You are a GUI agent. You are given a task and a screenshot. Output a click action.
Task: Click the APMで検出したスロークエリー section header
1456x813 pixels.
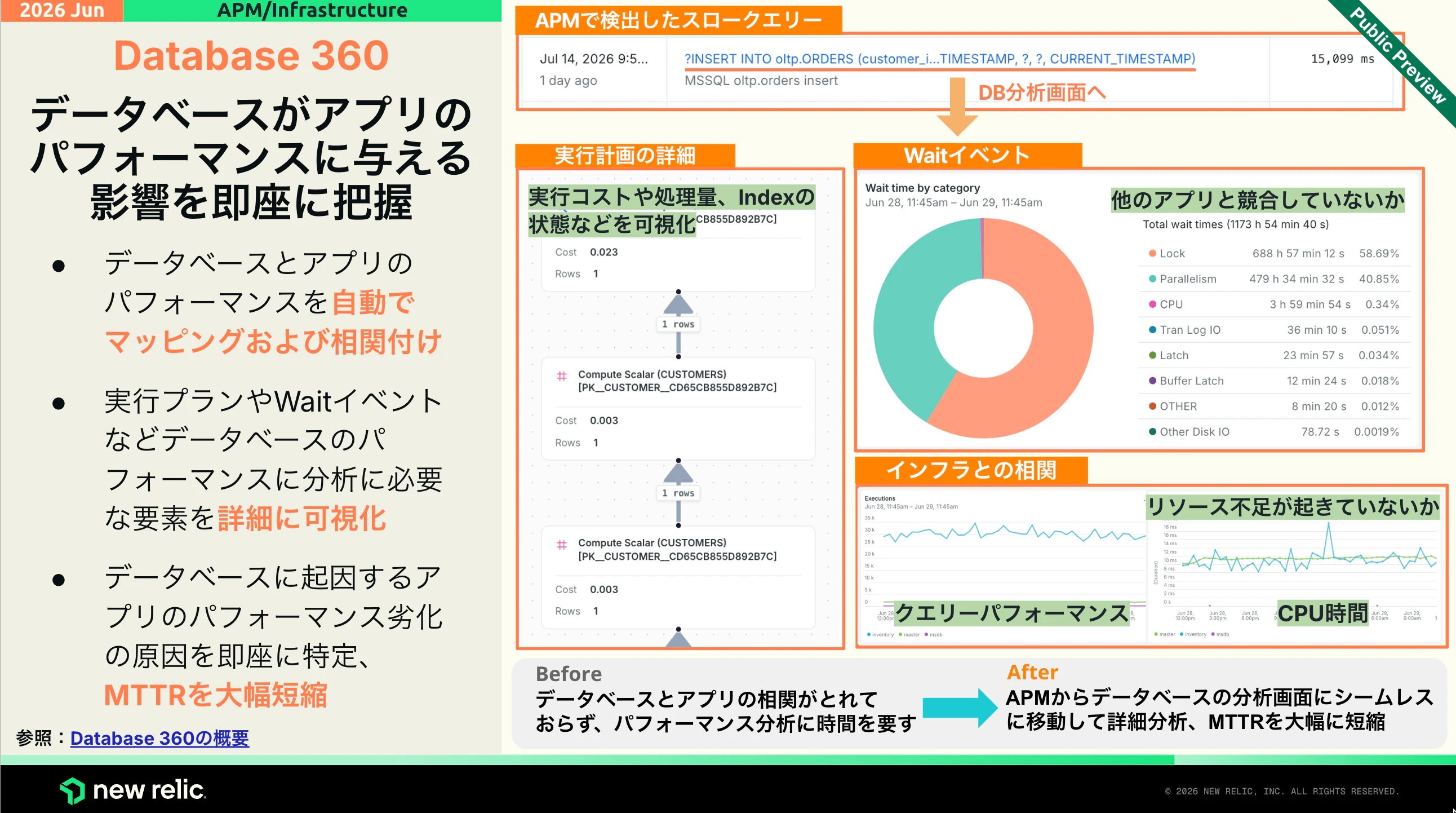(x=678, y=20)
